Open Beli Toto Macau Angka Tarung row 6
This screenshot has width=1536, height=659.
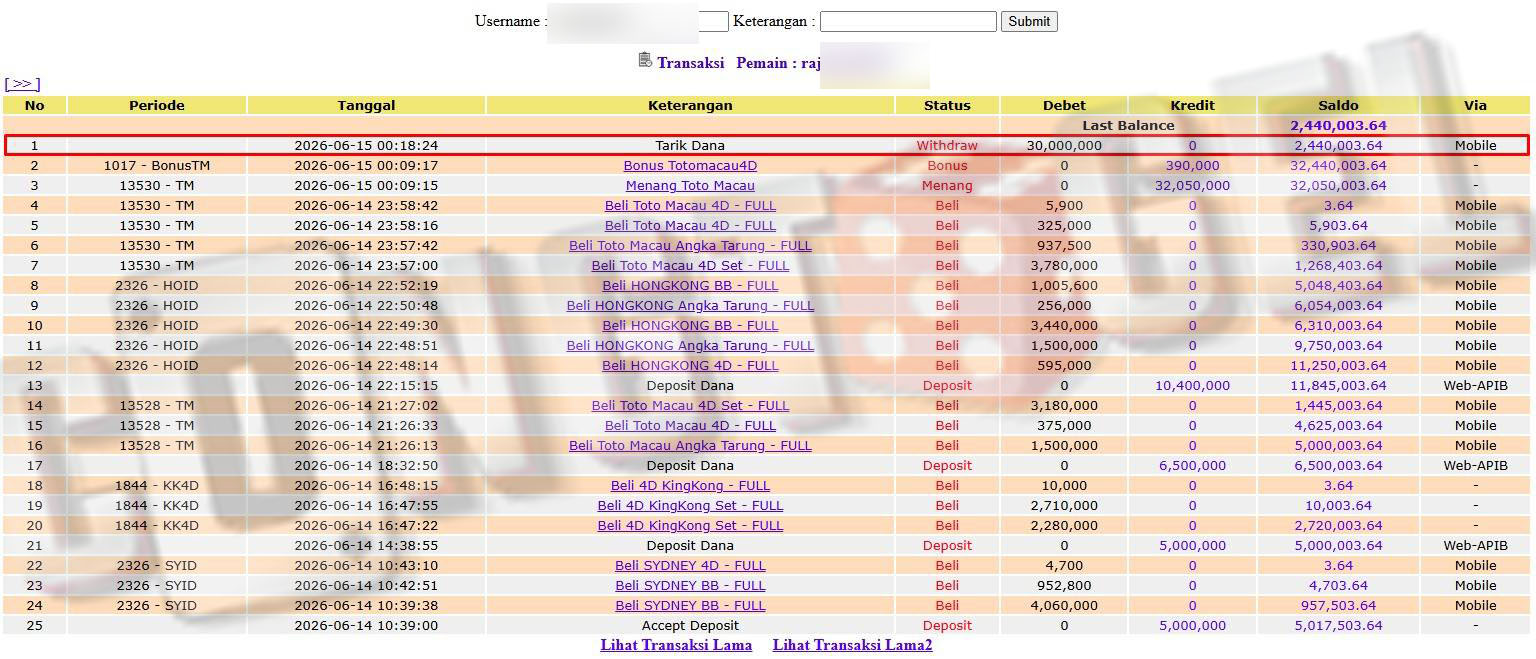(x=690, y=246)
